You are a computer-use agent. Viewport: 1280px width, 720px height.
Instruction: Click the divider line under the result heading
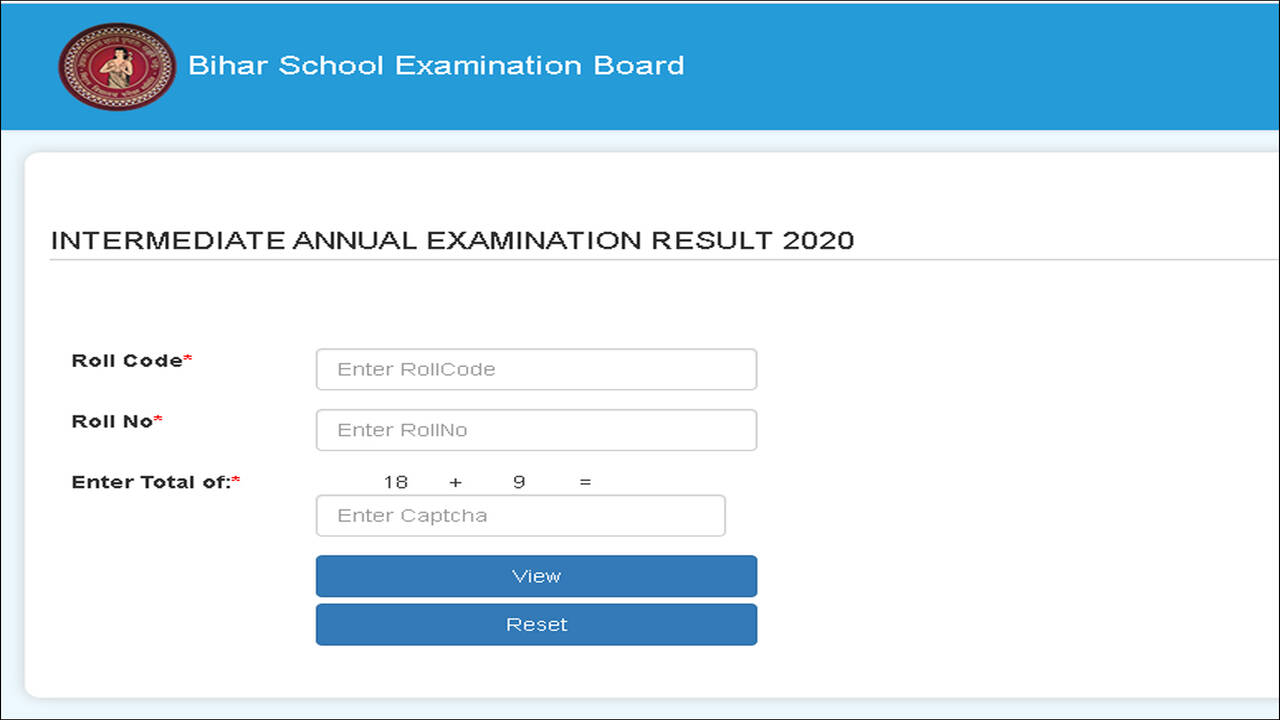(x=660, y=260)
